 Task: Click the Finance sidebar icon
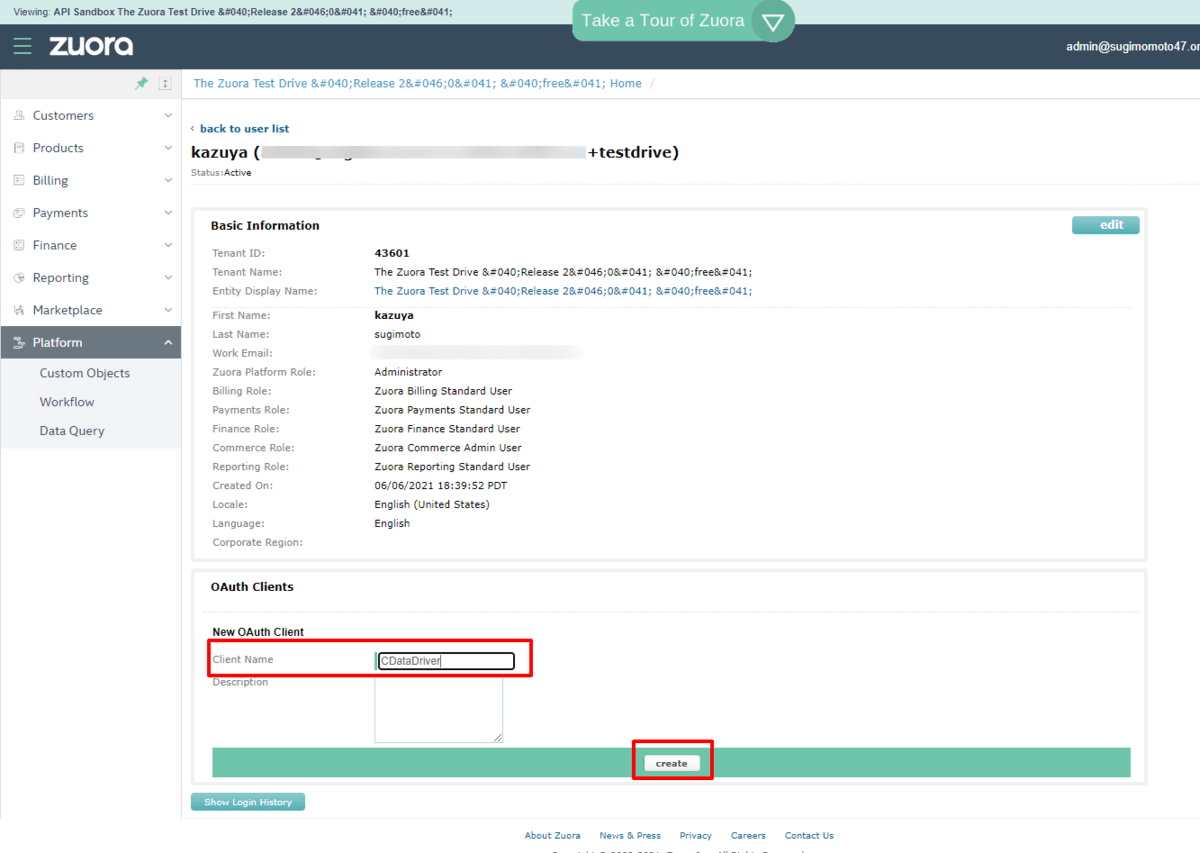click(18, 245)
